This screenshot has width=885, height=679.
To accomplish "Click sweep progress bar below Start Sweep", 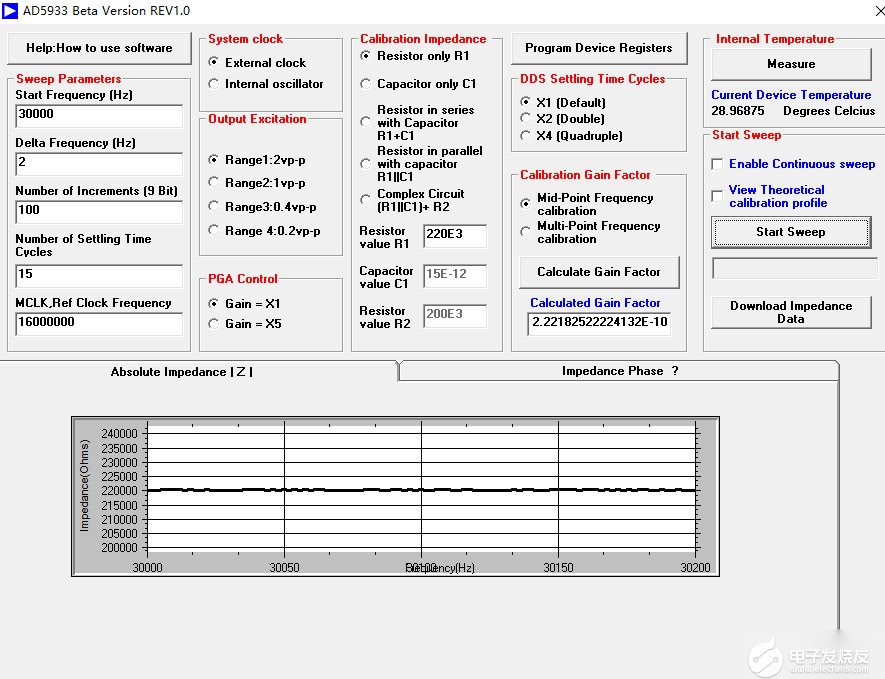I will 795,268.
